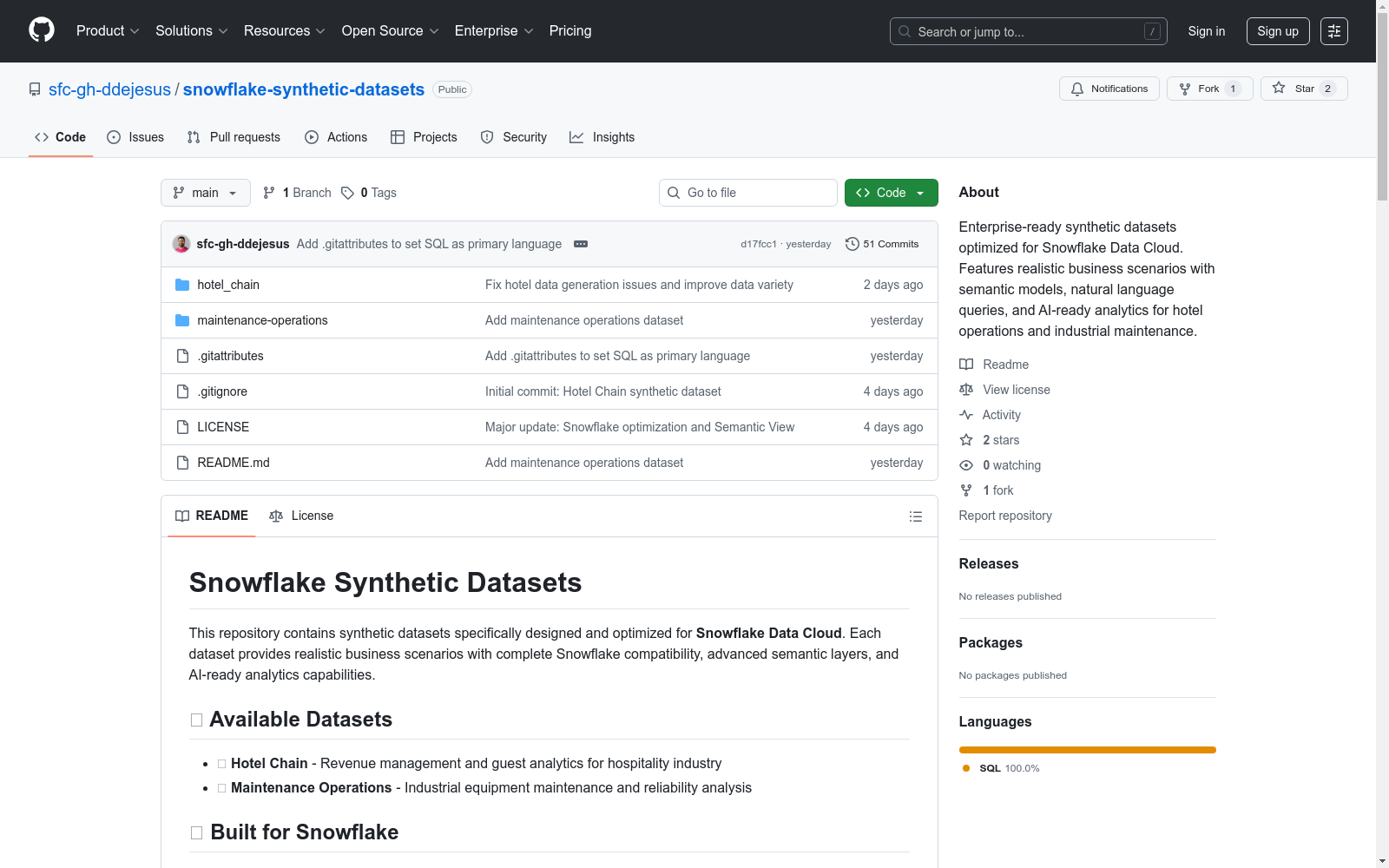Click the Sign in link
Screen dimensions: 1389x868
pos(1207,31)
